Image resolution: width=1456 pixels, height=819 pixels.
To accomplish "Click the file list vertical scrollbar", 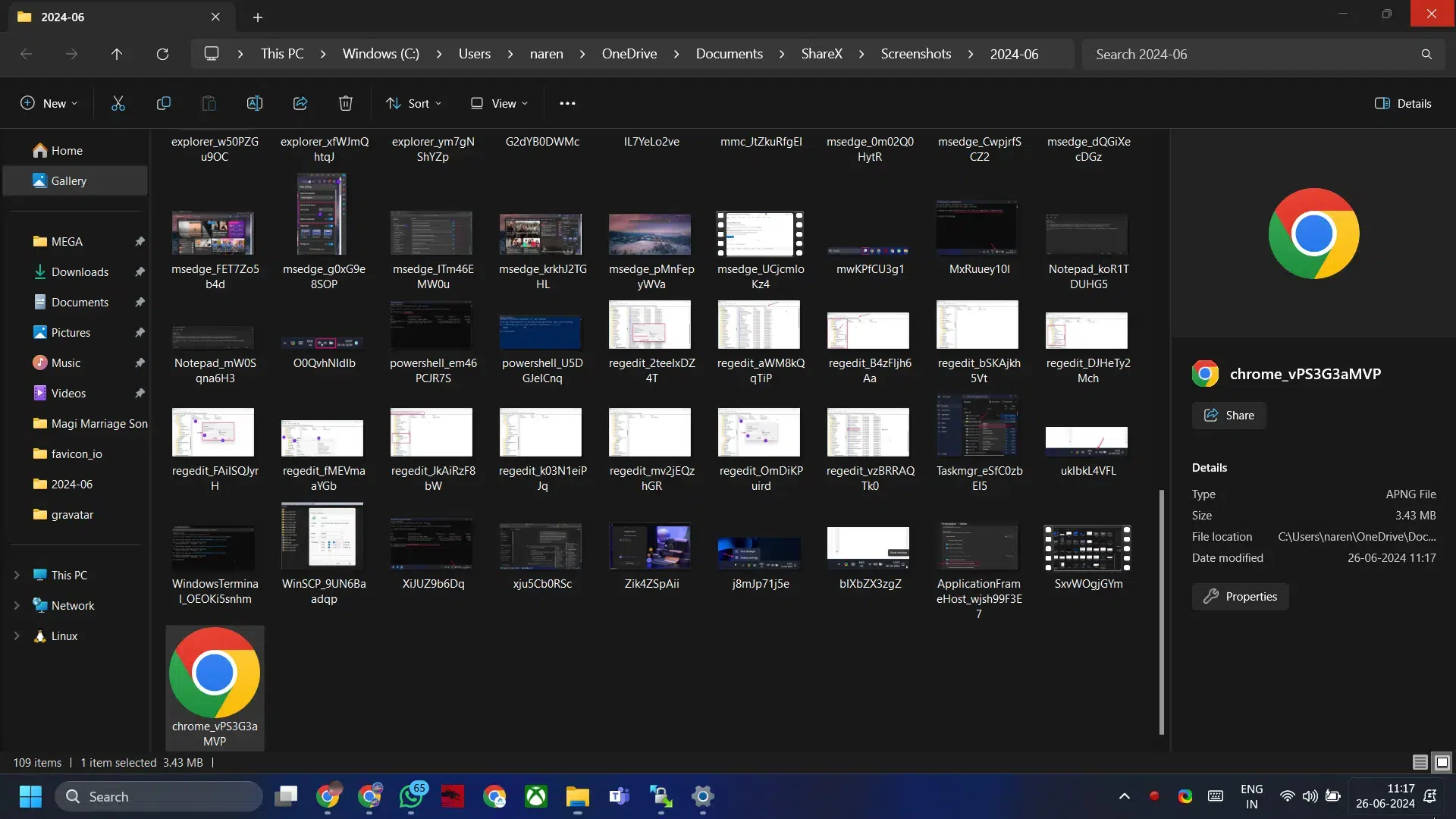I will pyautogui.click(x=1161, y=611).
